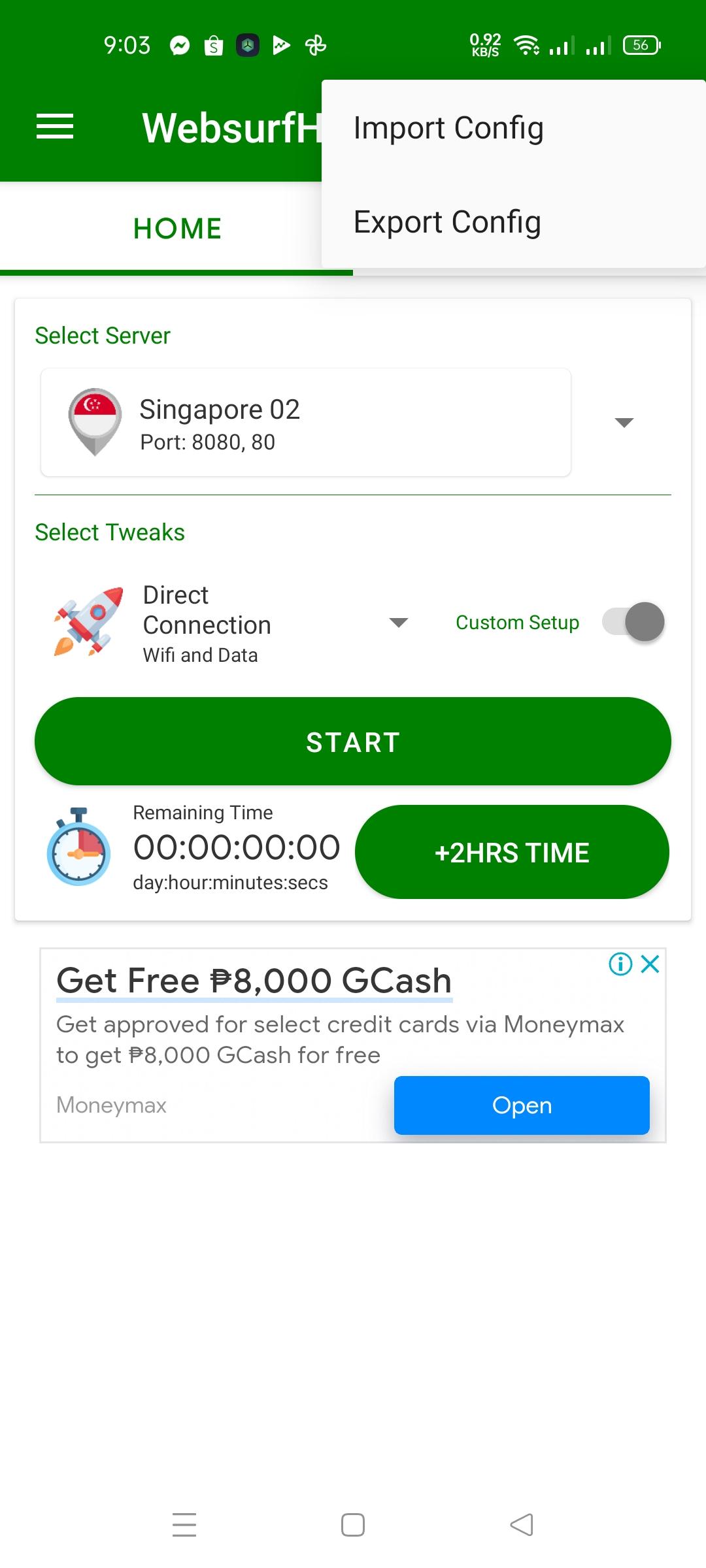Open Android recent apps icon
Viewport: 706px width, 1568px height.
pyautogui.click(x=184, y=1525)
